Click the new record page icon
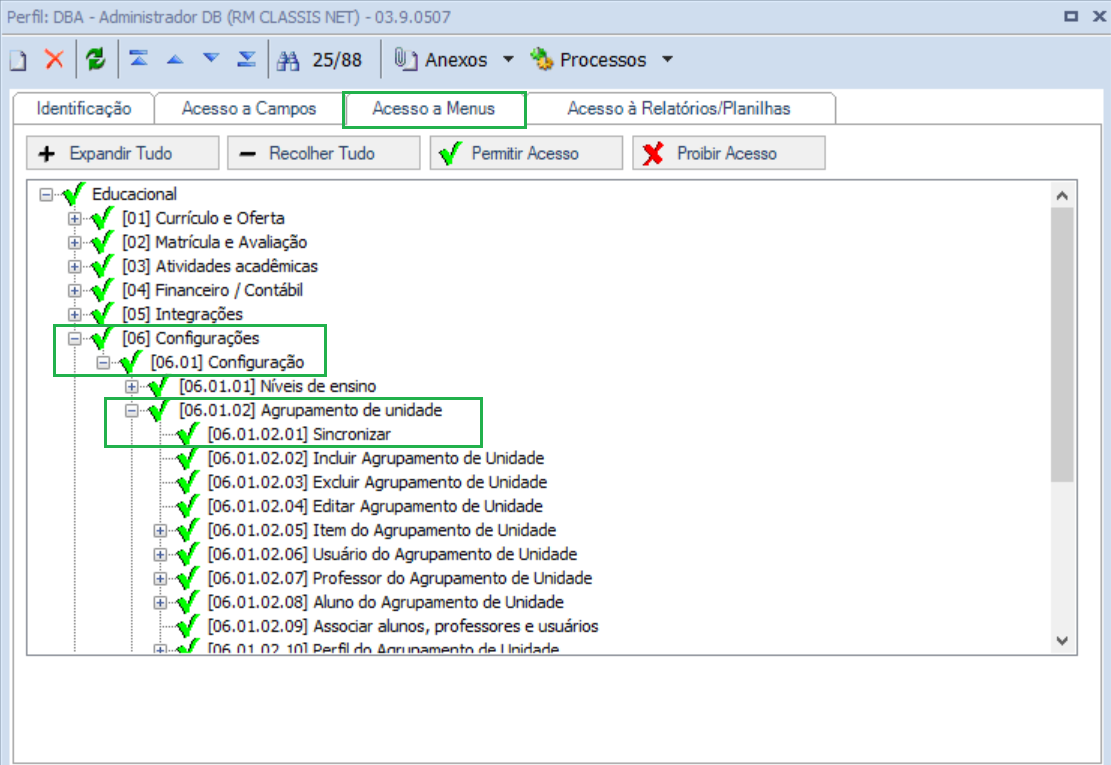The width and height of the screenshot is (1111, 765). pyautogui.click(x=18, y=60)
